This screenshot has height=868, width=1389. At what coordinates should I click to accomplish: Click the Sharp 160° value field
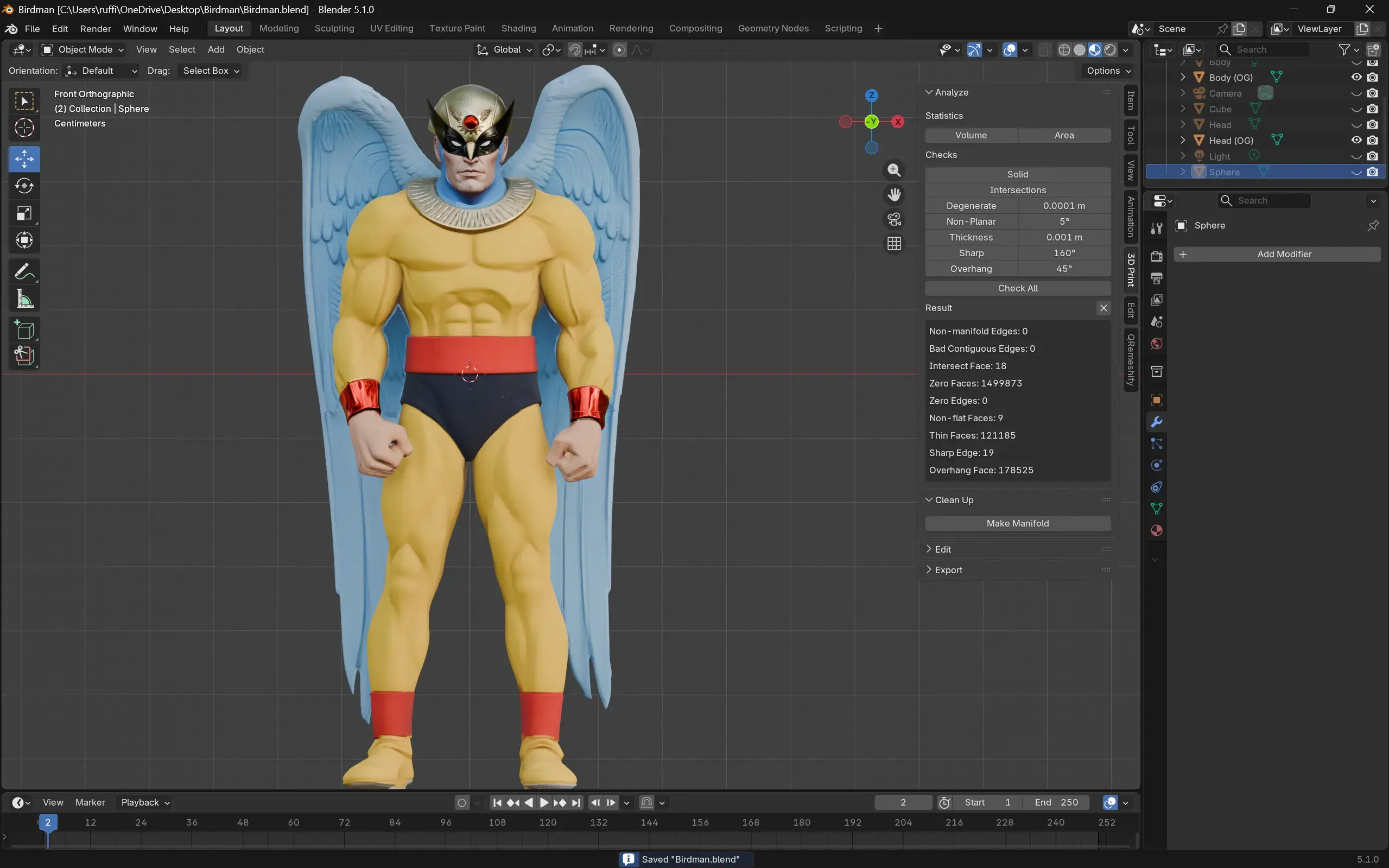coord(1064,253)
